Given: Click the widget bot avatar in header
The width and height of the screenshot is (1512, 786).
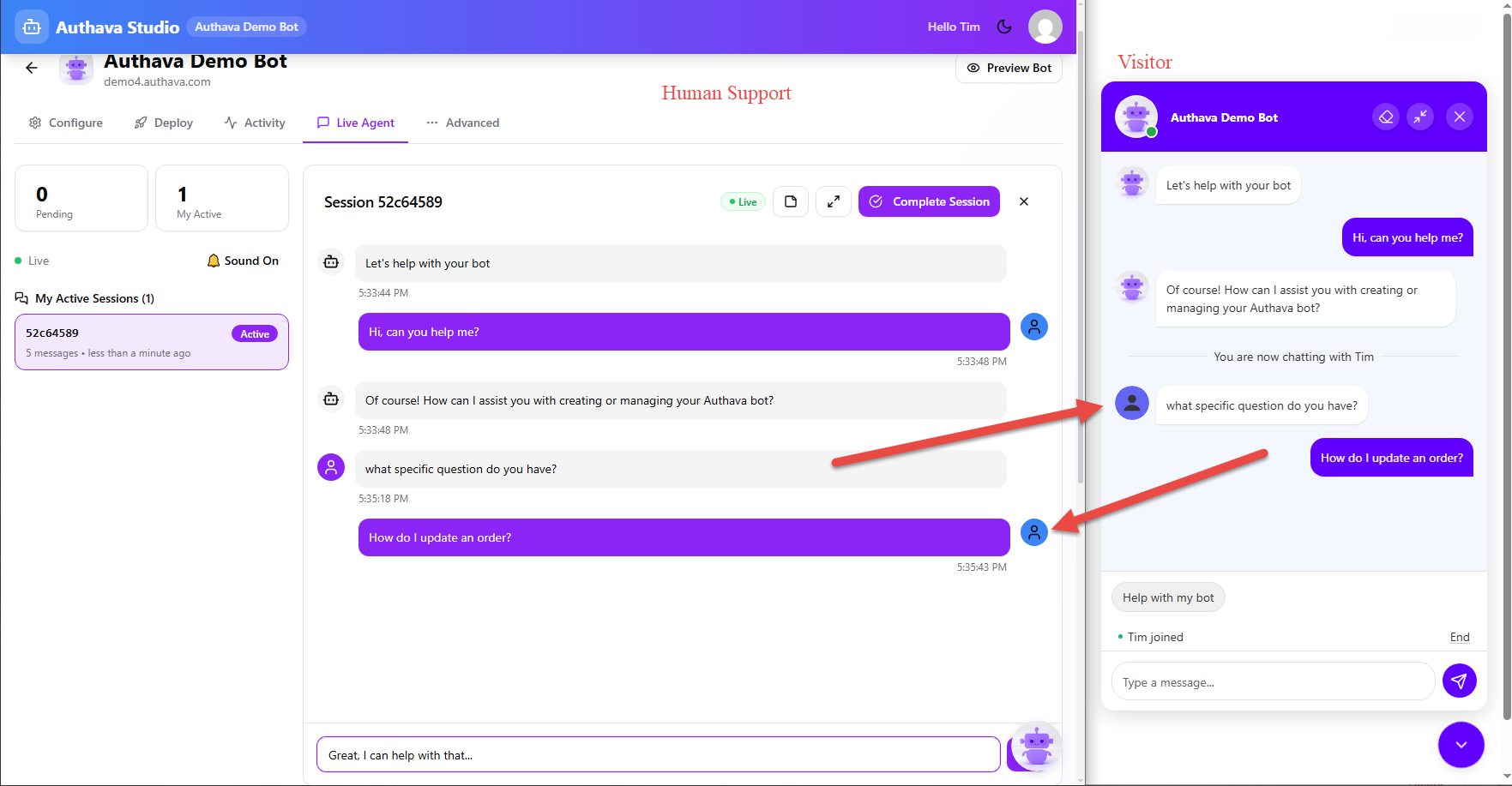Looking at the screenshot, I should pyautogui.click(x=1136, y=117).
